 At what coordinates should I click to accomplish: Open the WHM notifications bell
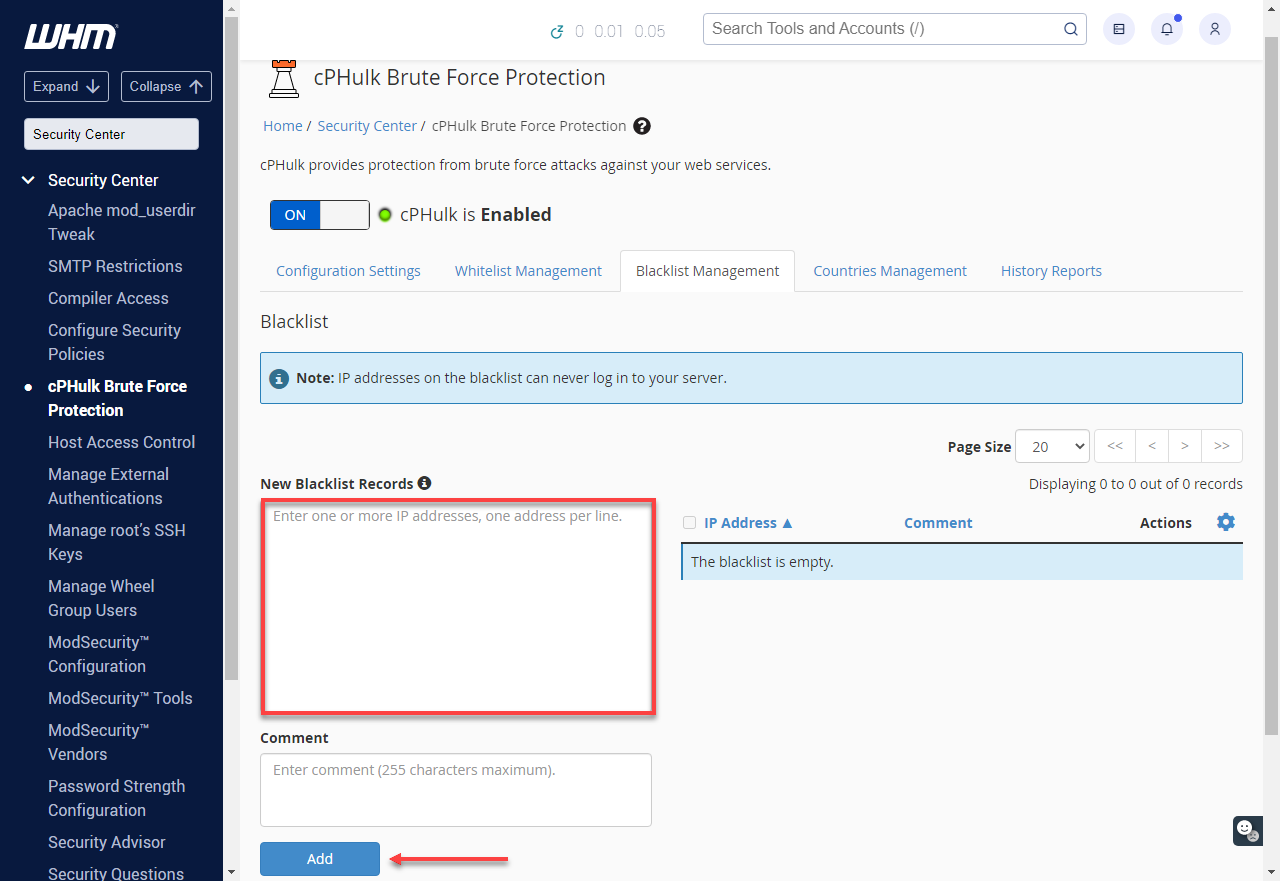pos(1166,29)
